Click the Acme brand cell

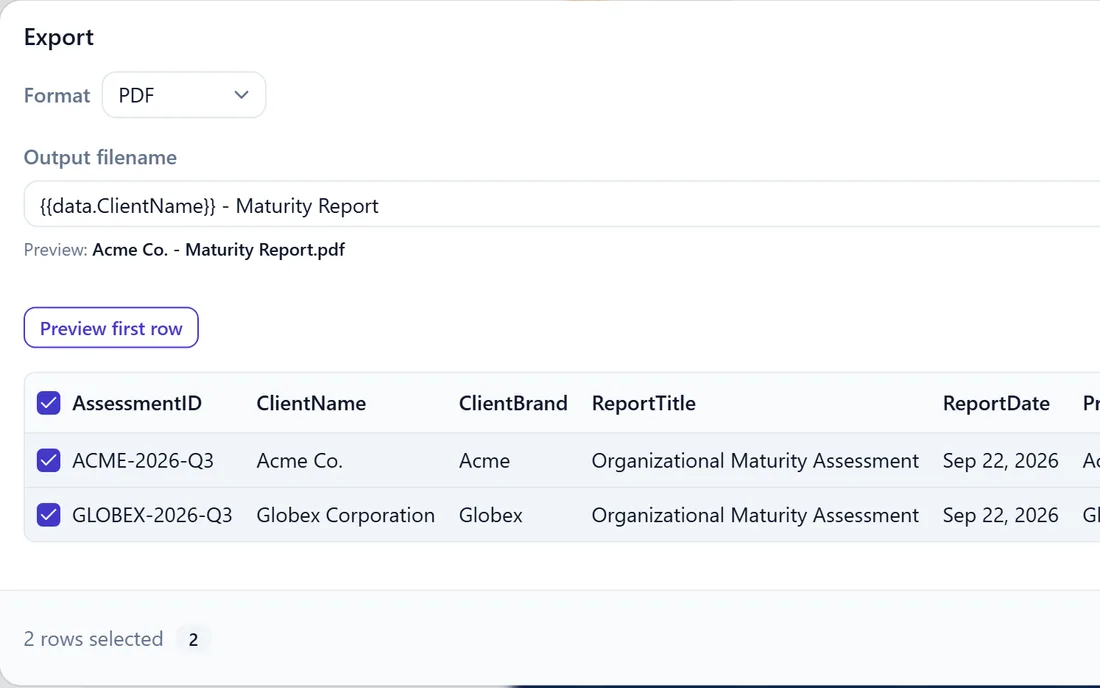(484, 461)
